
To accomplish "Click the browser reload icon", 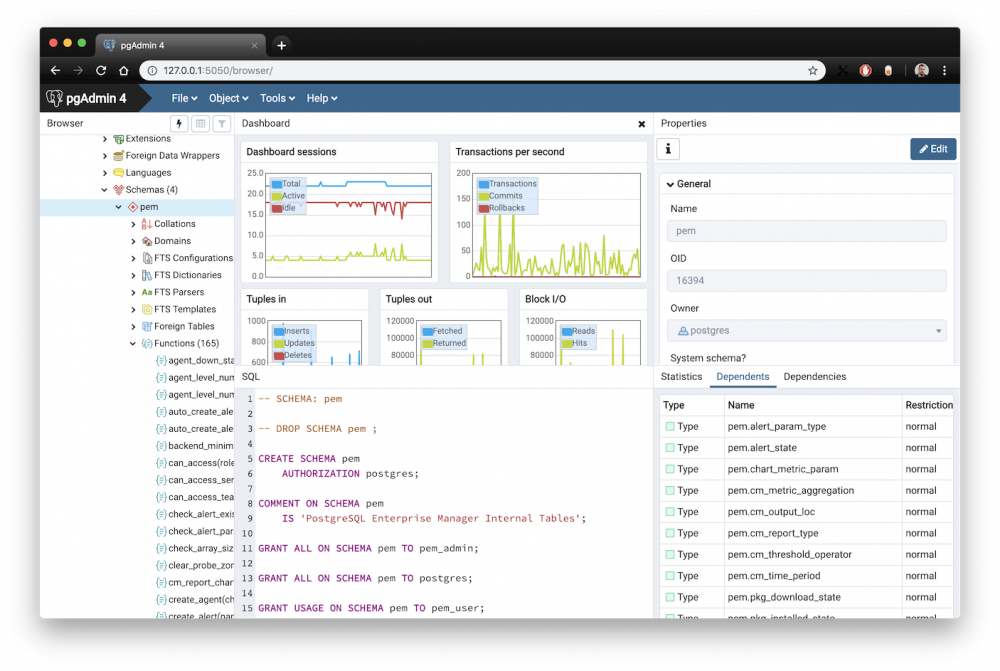I will click(101, 71).
